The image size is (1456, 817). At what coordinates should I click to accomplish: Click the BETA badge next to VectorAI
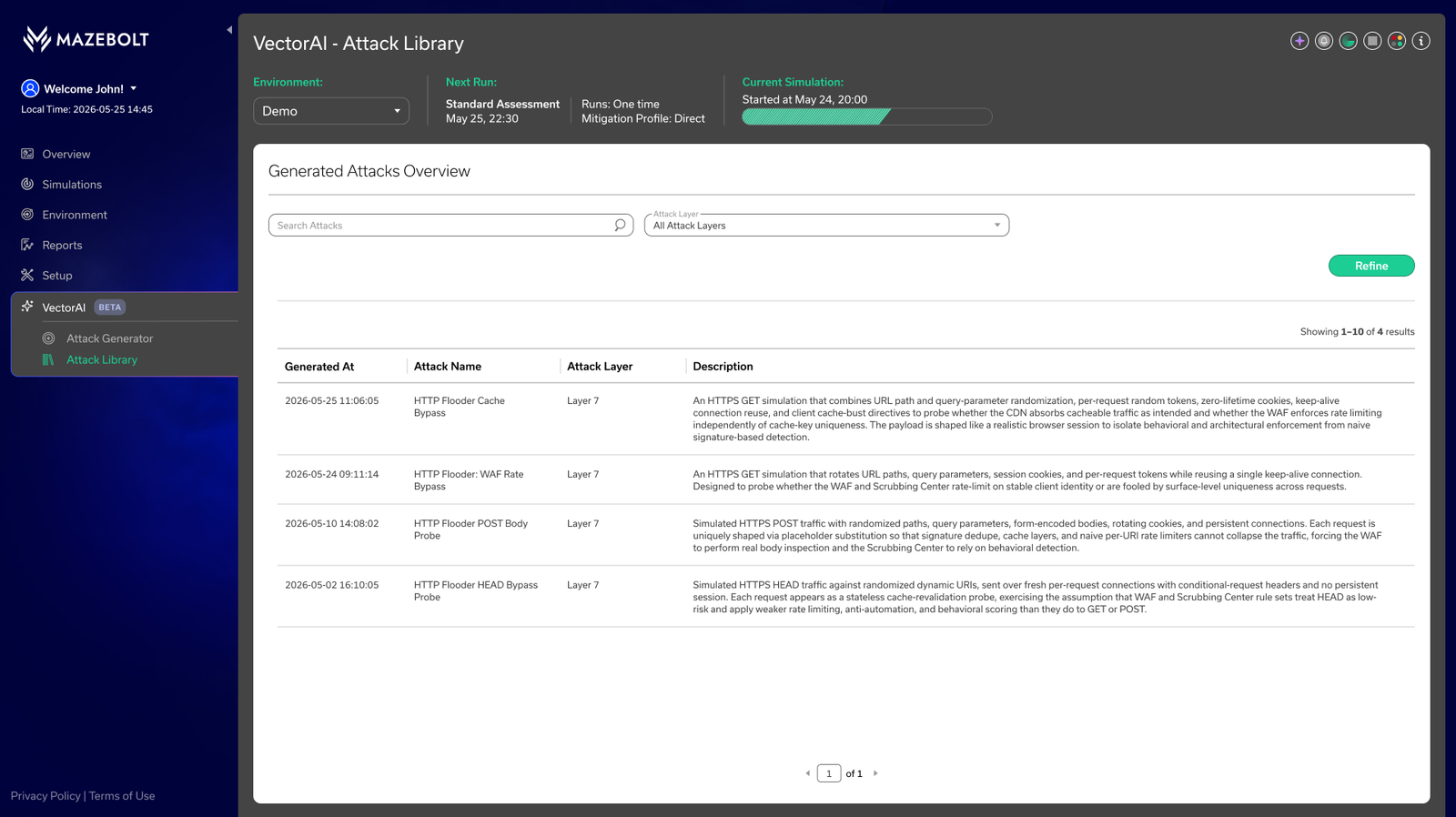109,308
